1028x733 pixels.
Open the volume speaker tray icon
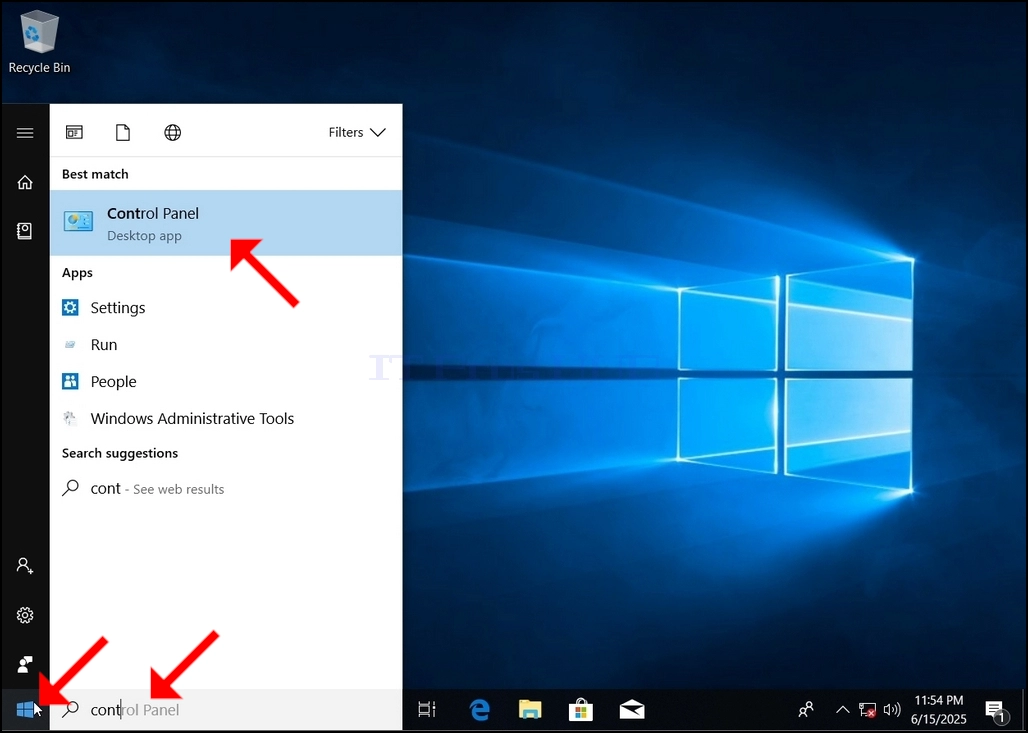tap(892, 709)
